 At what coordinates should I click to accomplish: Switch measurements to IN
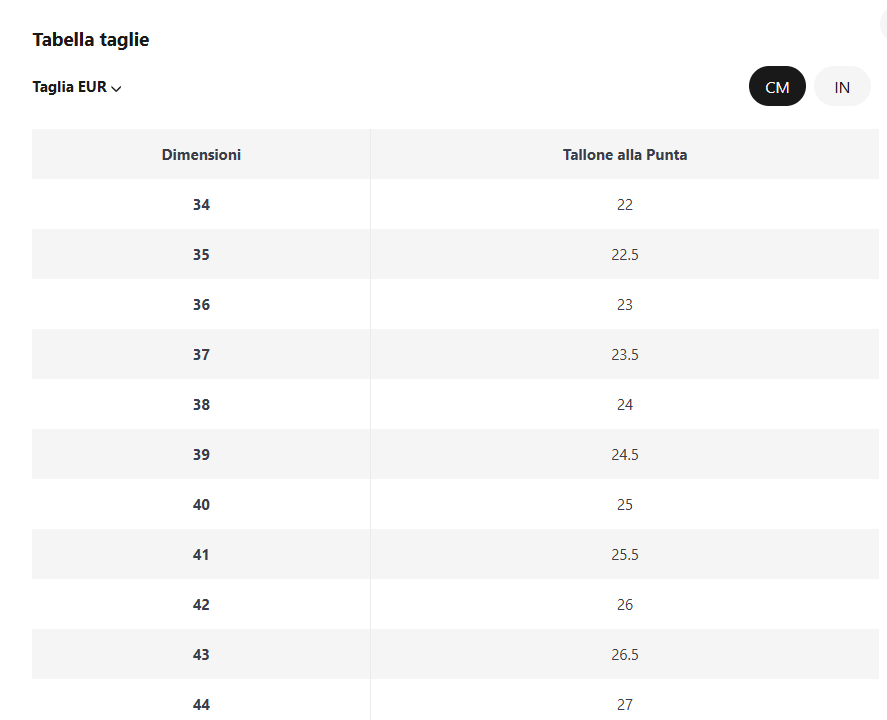842,87
